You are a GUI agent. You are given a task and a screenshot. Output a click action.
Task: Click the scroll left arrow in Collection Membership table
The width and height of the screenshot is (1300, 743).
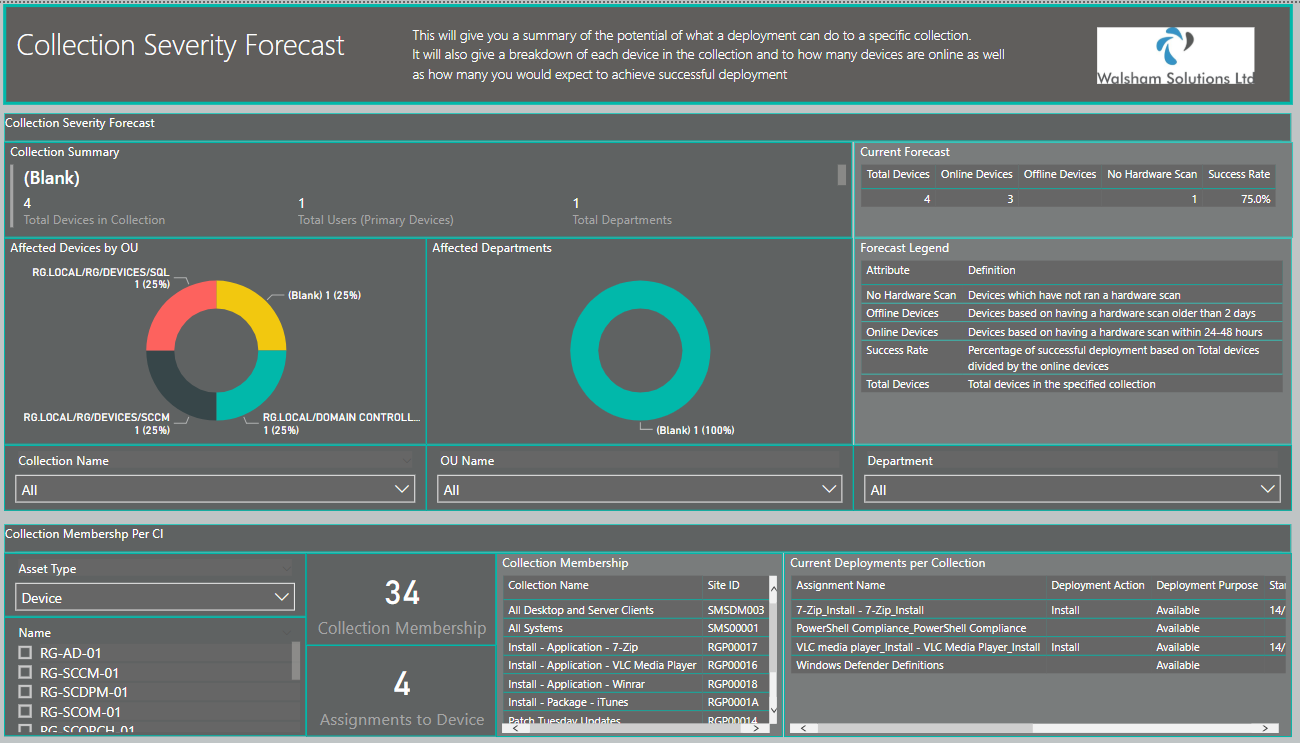[x=515, y=728]
